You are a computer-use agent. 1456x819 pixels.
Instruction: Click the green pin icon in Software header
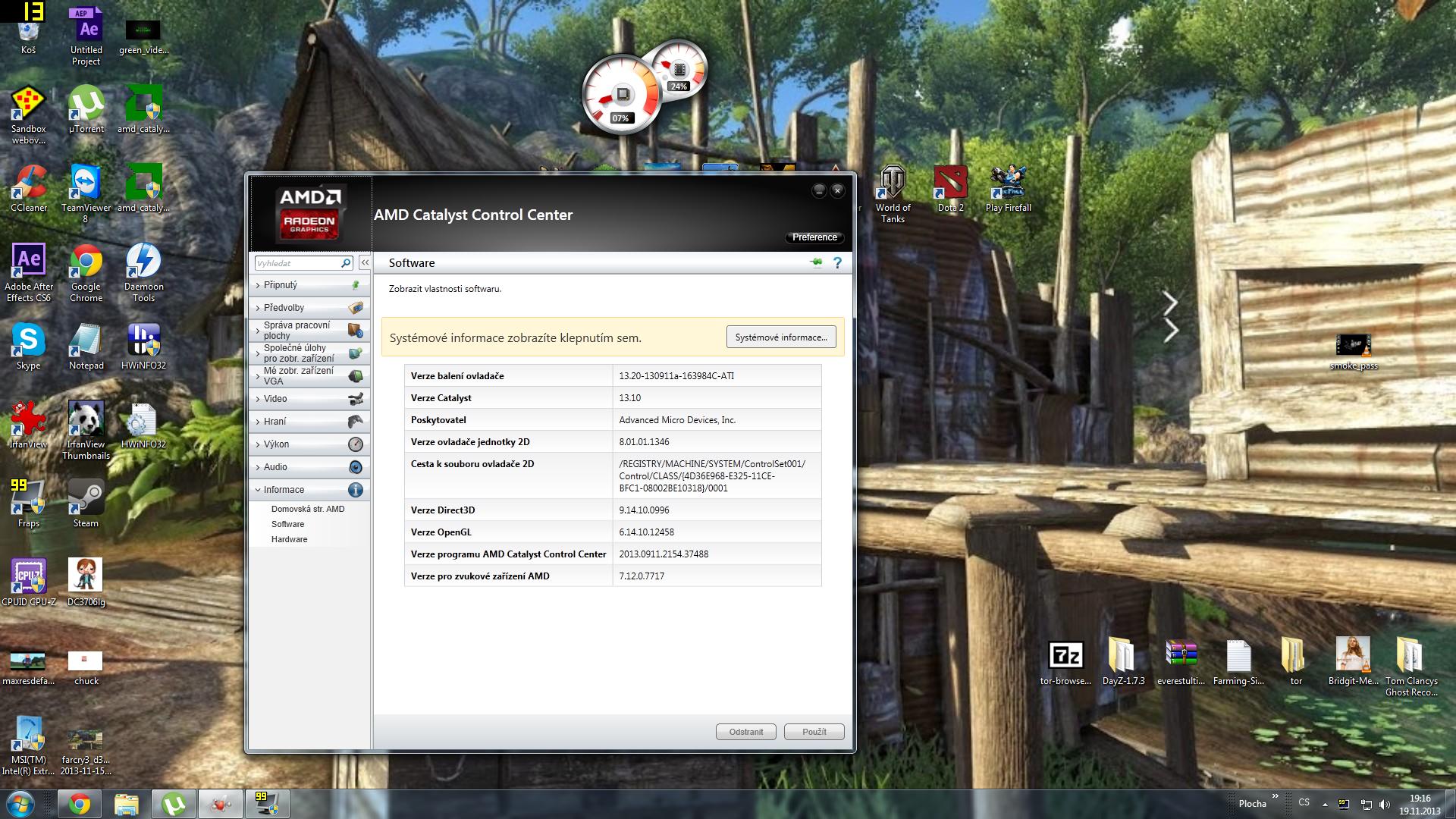tap(817, 262)
